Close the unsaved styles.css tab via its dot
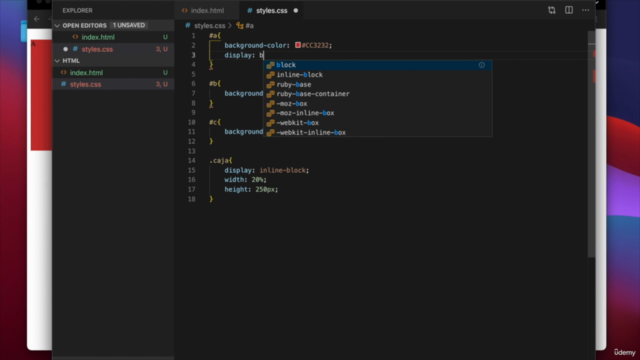Screen dimensions: 640x360 [296, 11]
